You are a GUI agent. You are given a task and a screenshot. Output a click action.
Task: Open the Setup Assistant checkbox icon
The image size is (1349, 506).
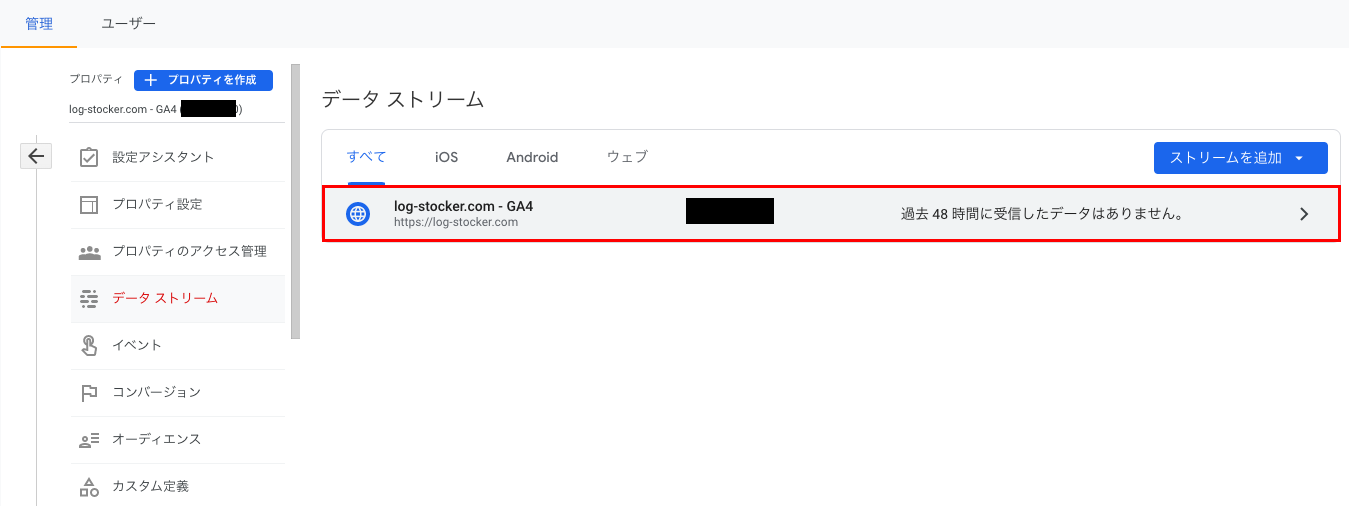89,157
